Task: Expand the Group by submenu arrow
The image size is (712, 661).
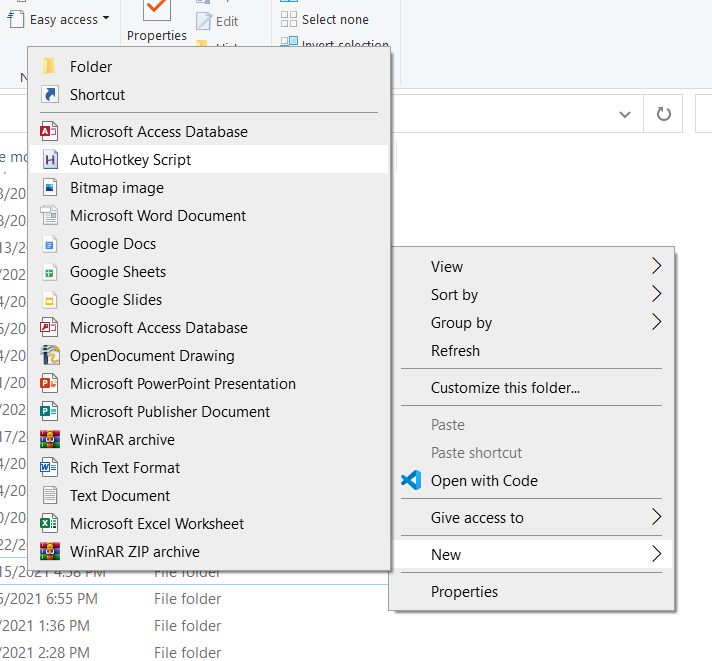Action: 657,322
